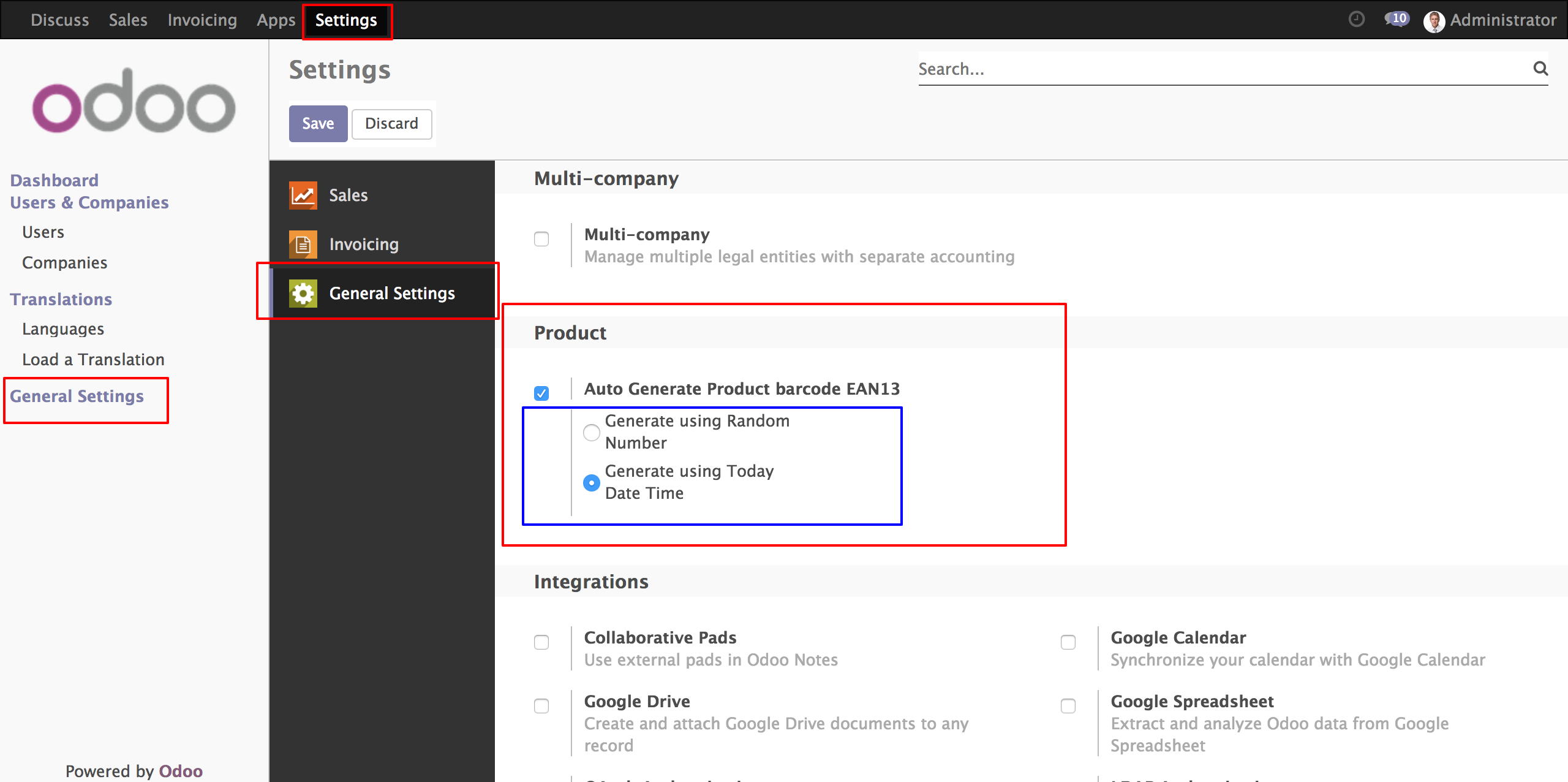Enable Google Calendar integration checkbox
Screen dimensions: 1568x782
coord(1068,642)
